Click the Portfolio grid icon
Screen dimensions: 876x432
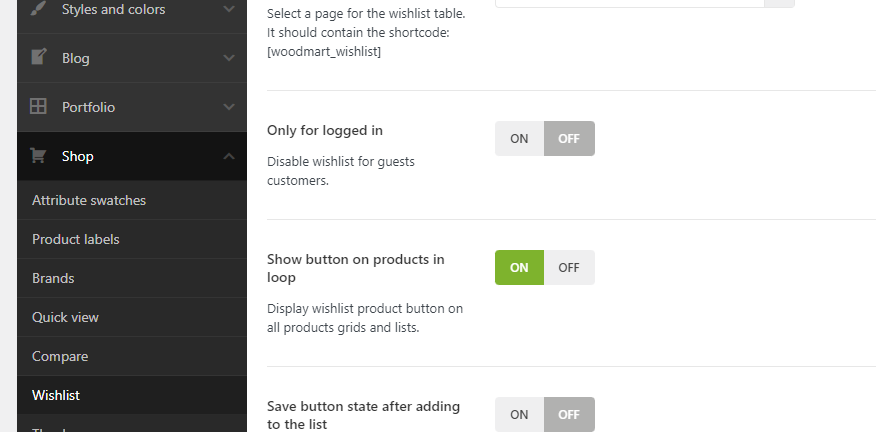coord(38,106)
